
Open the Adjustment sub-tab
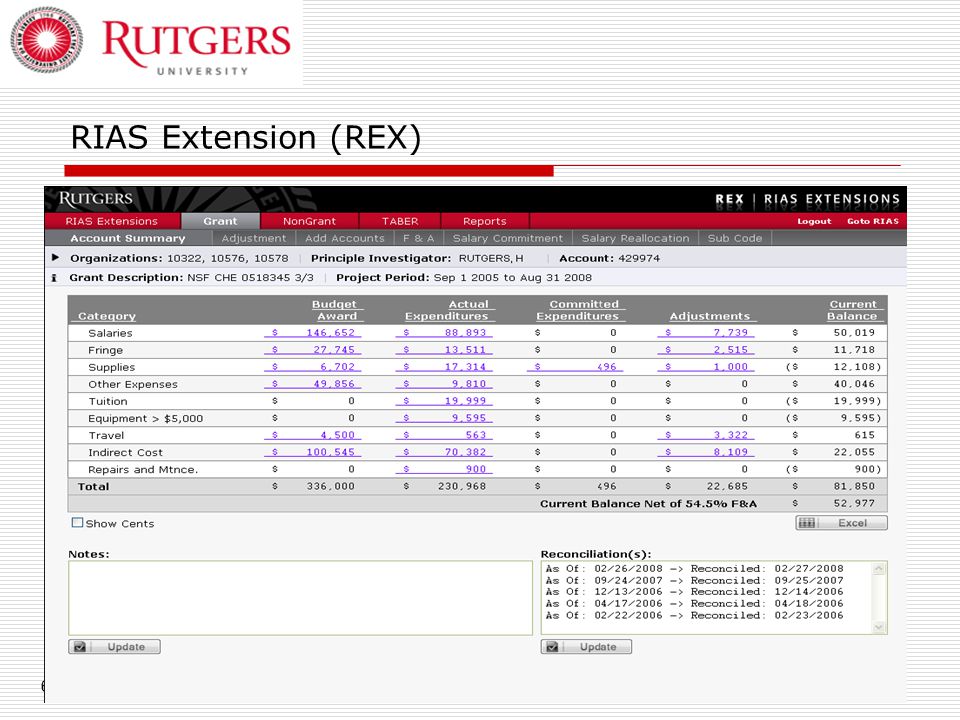point(253,238)
